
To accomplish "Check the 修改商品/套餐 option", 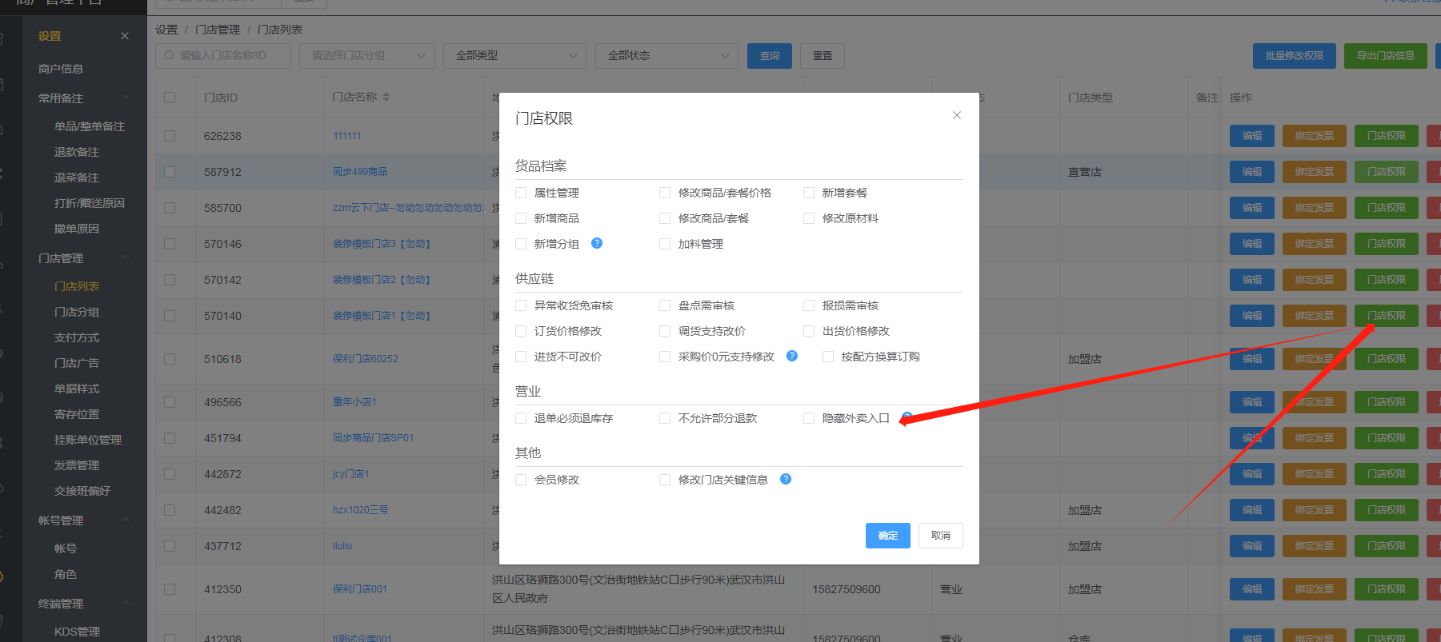I will [x=665, y=218].
